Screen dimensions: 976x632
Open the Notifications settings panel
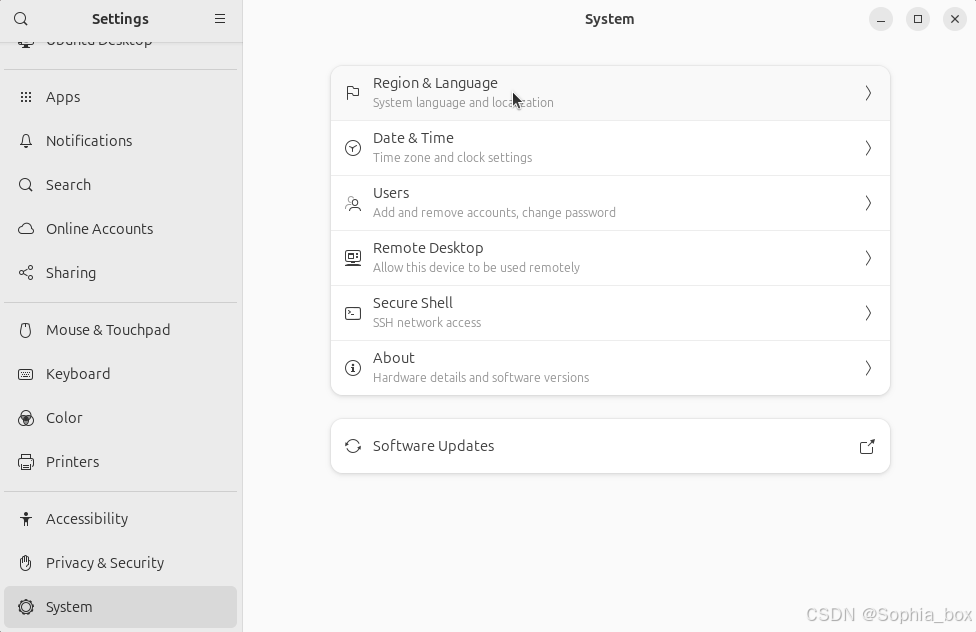(x=89, y=141)
